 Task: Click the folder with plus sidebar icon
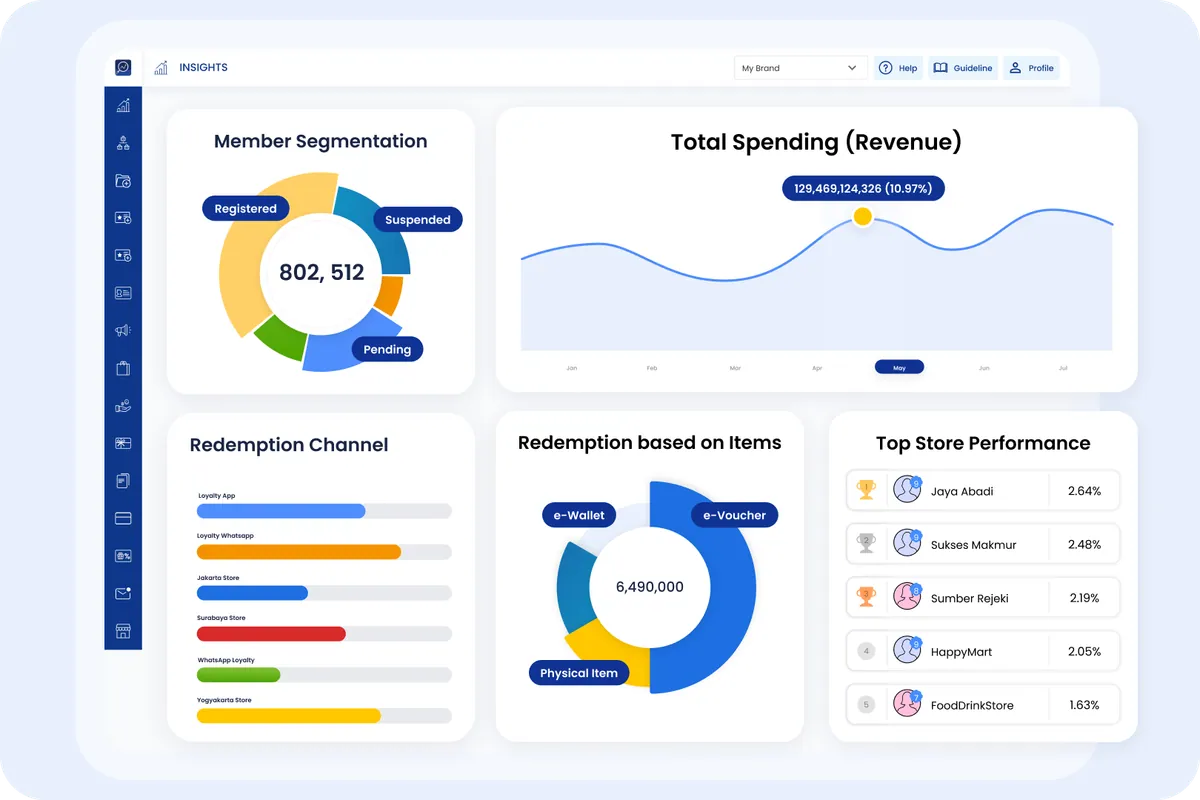tap(123, 181)
